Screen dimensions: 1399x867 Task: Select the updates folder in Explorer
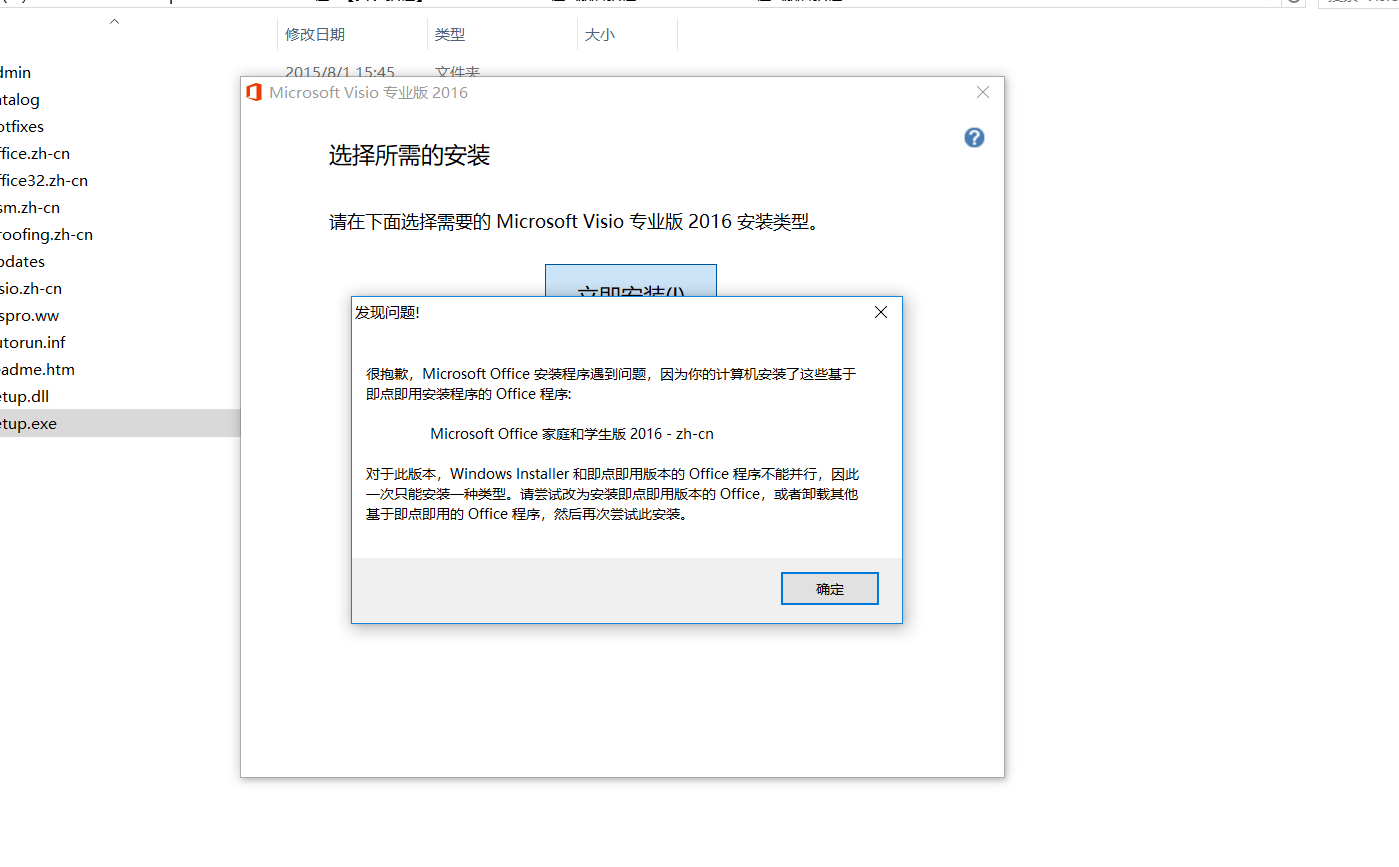click(22, 261)
